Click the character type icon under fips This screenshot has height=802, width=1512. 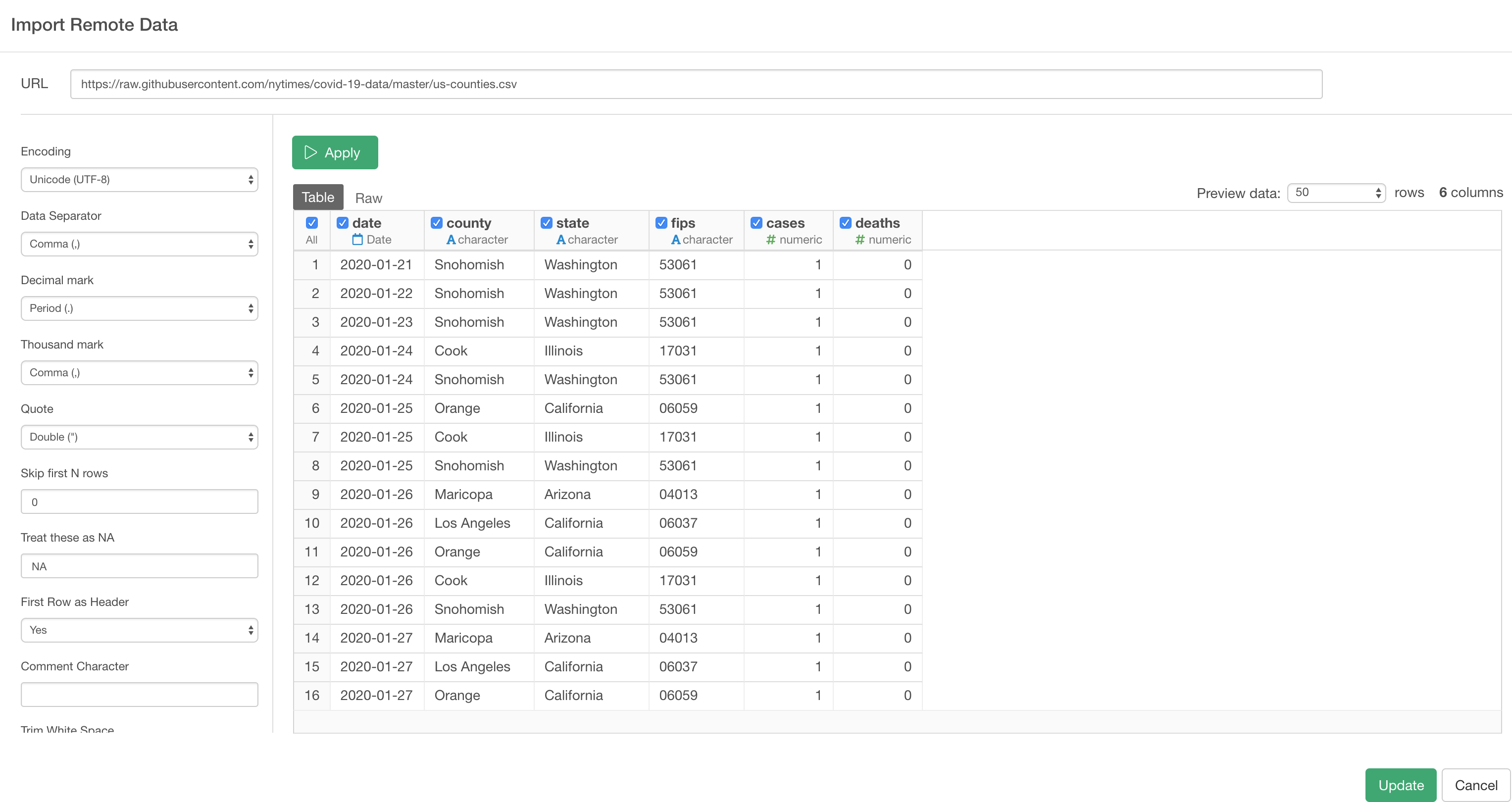point(676,240)
